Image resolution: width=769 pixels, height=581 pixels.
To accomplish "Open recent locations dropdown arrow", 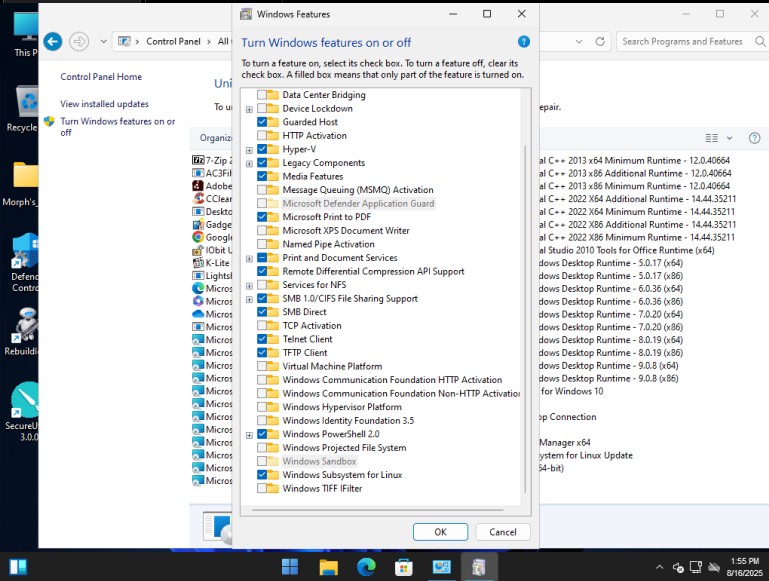I will coord(103,42).
